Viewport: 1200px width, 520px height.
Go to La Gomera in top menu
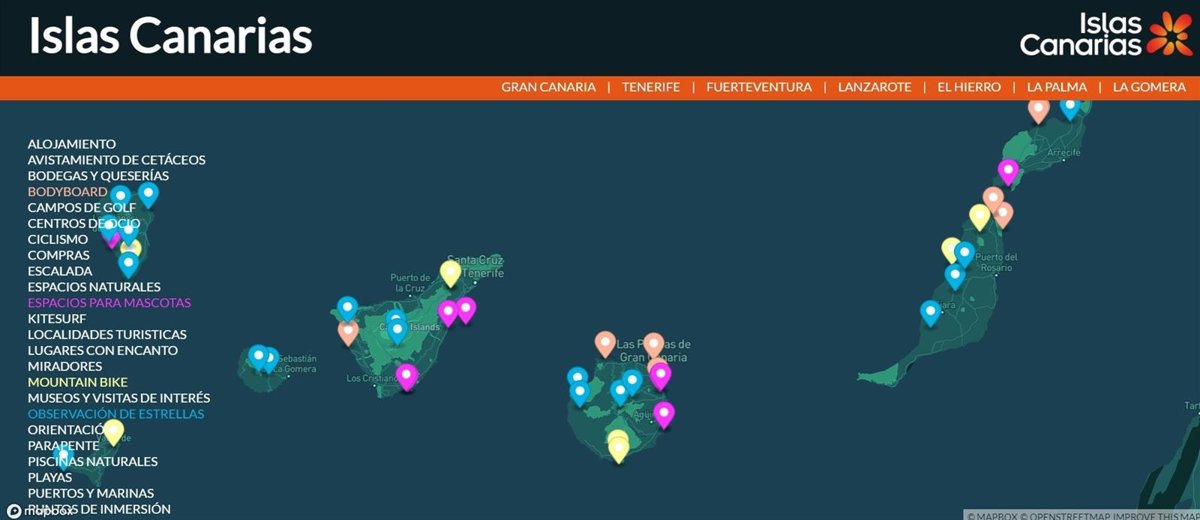coord(1148,87)
